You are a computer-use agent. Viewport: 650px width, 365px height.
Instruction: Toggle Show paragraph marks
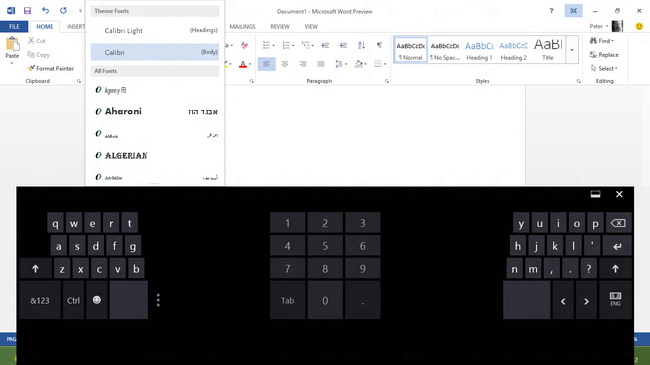(379, 45)
